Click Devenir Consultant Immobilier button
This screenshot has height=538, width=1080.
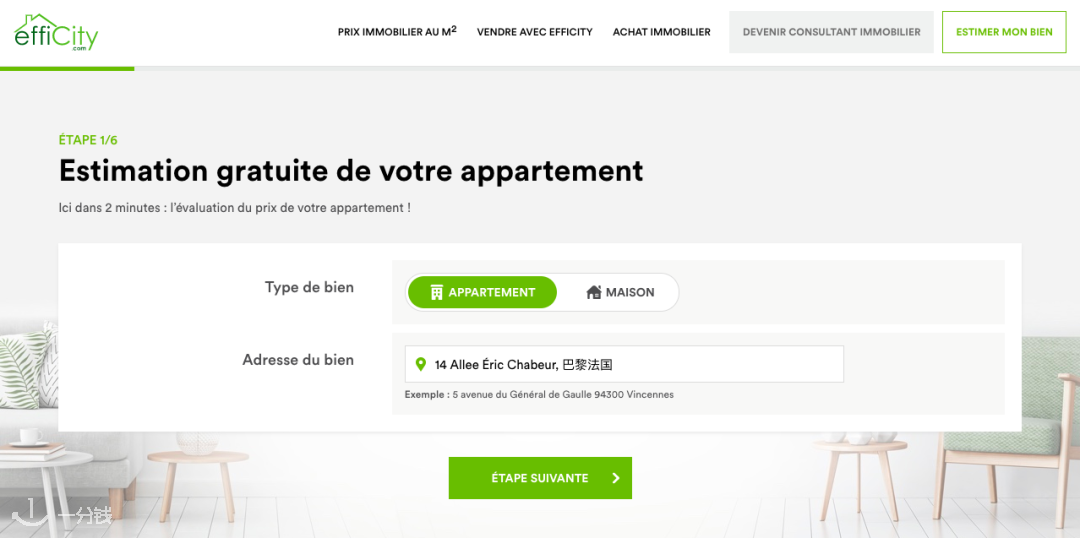tap(831, 32)
